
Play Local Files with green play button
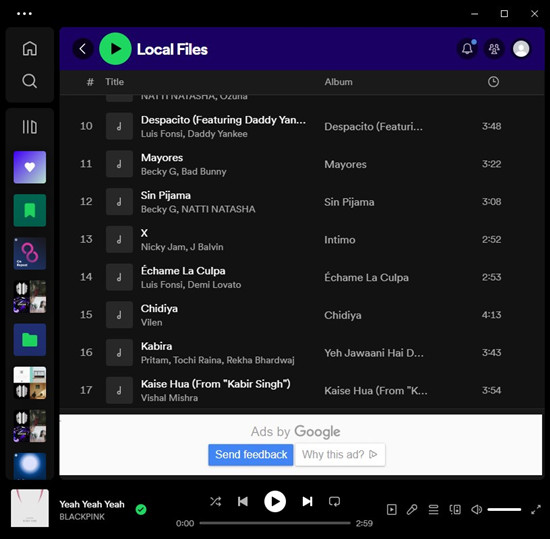(115, 49)
